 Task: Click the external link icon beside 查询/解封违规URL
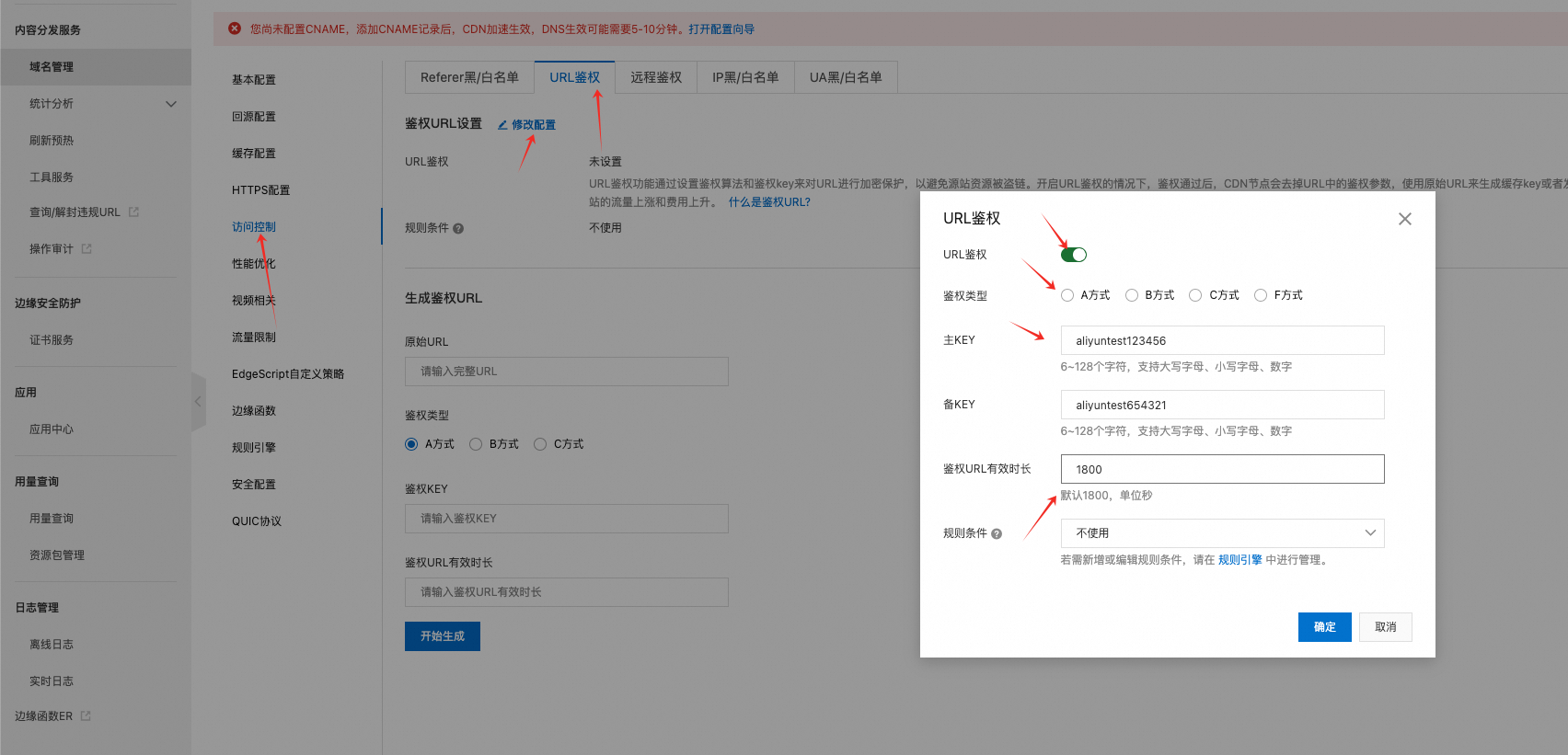[133, 212]
